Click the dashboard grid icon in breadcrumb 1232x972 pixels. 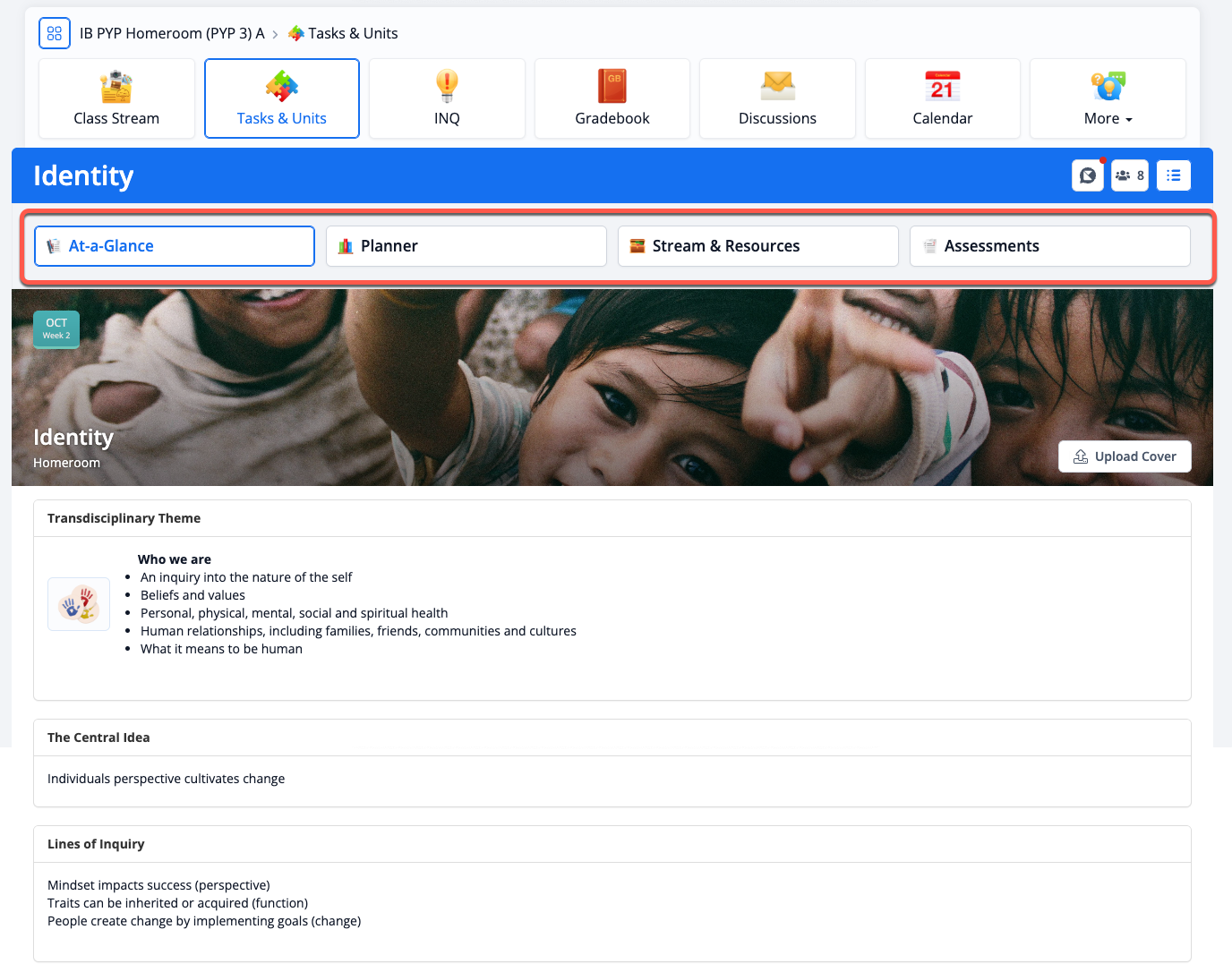point(55,33)
